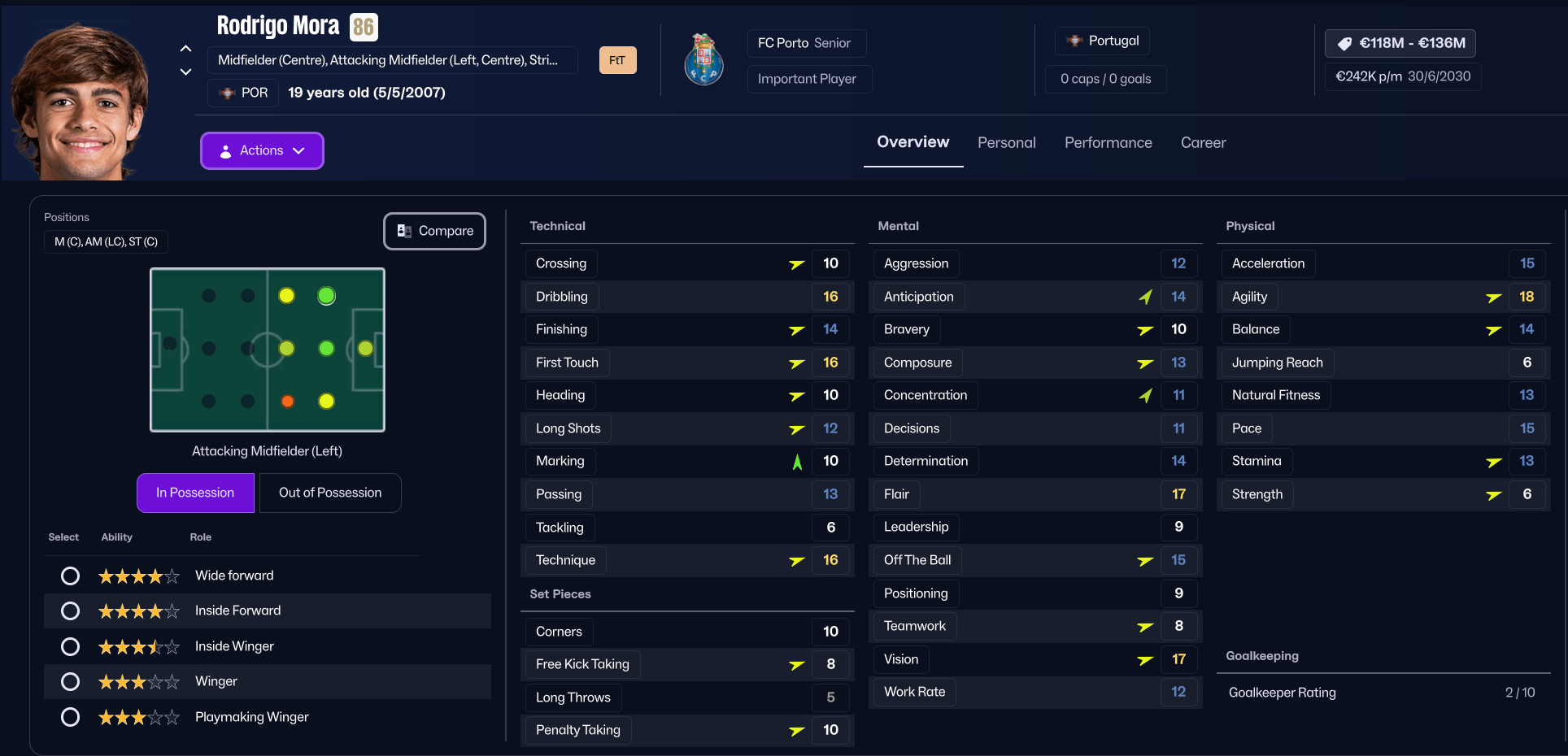Viewport: 1568px width, 756px height.
Task: Click the yellow arrow icon next to Finishing
Action: click(797, 330)
